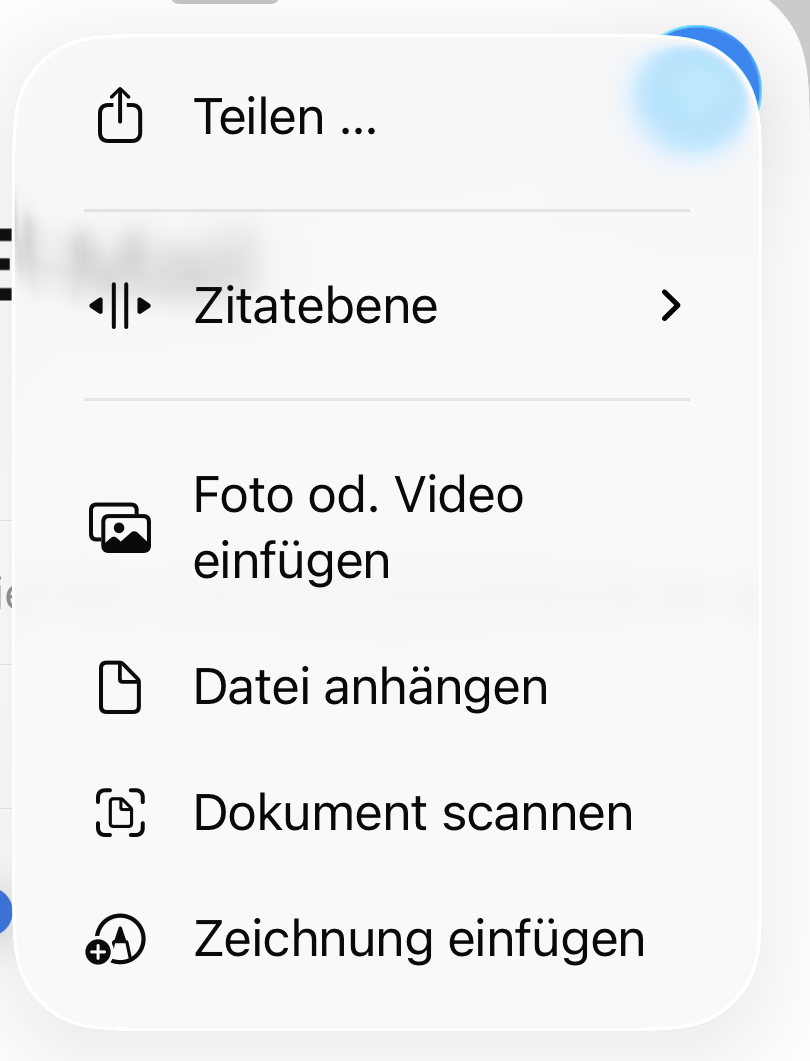Tap the partially hidden field at left edge
Image resolution: width=810 pixels, height=1061 pixels.
pos(5,595)
